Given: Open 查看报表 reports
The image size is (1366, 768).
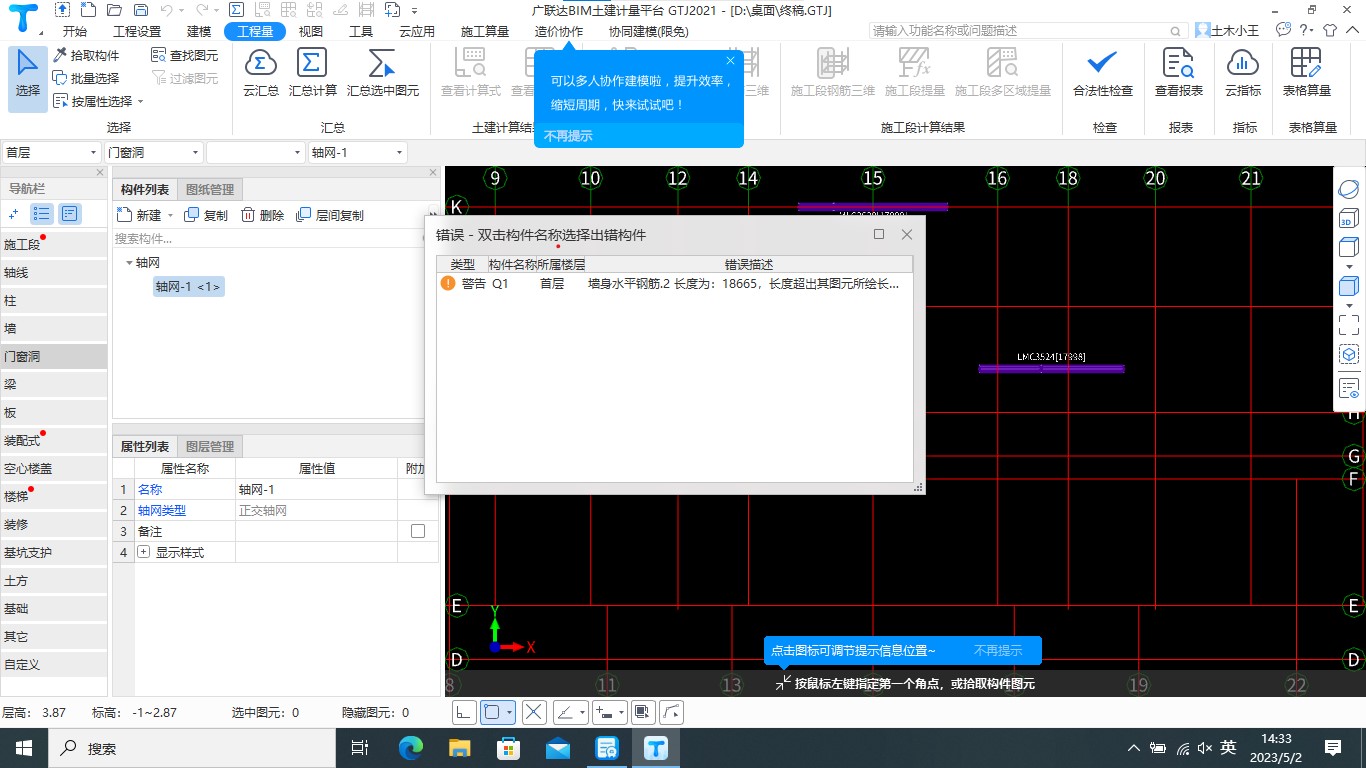Looking at the screenshot, I should point(1179,73).
